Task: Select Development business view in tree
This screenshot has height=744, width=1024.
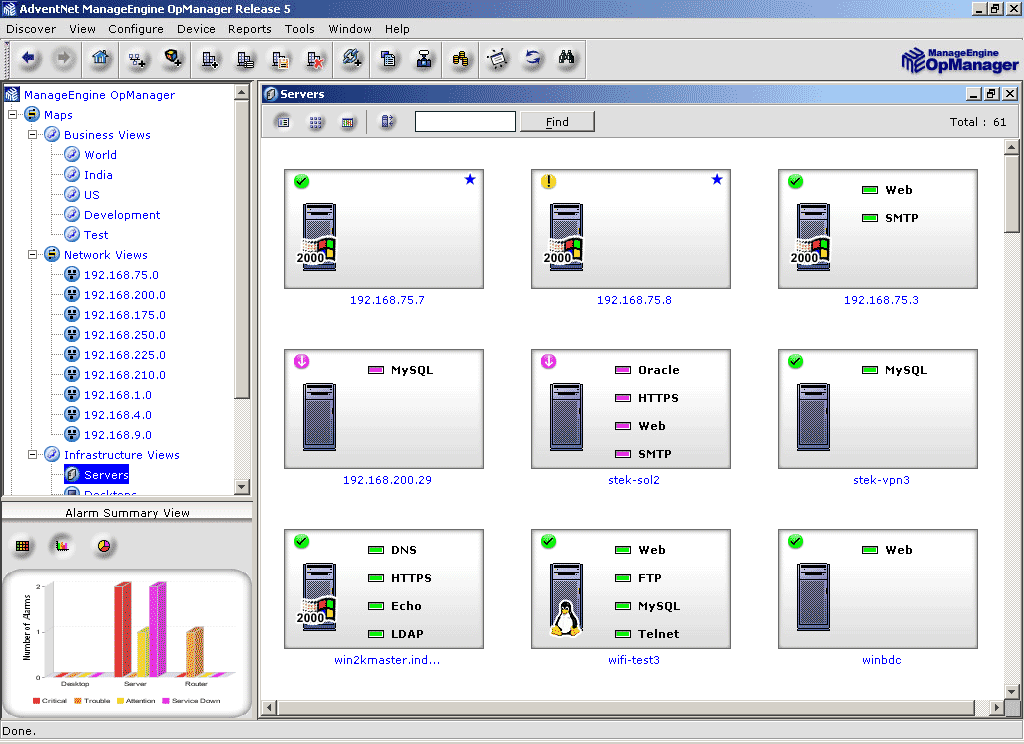Action: (x=121, y=215)
